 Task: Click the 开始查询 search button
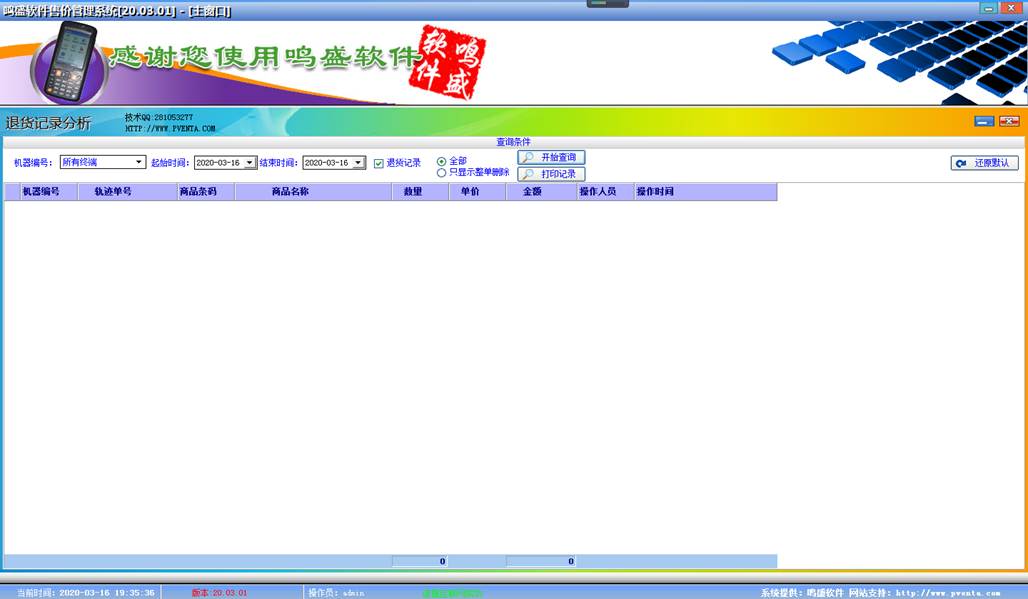pos(551,158)
